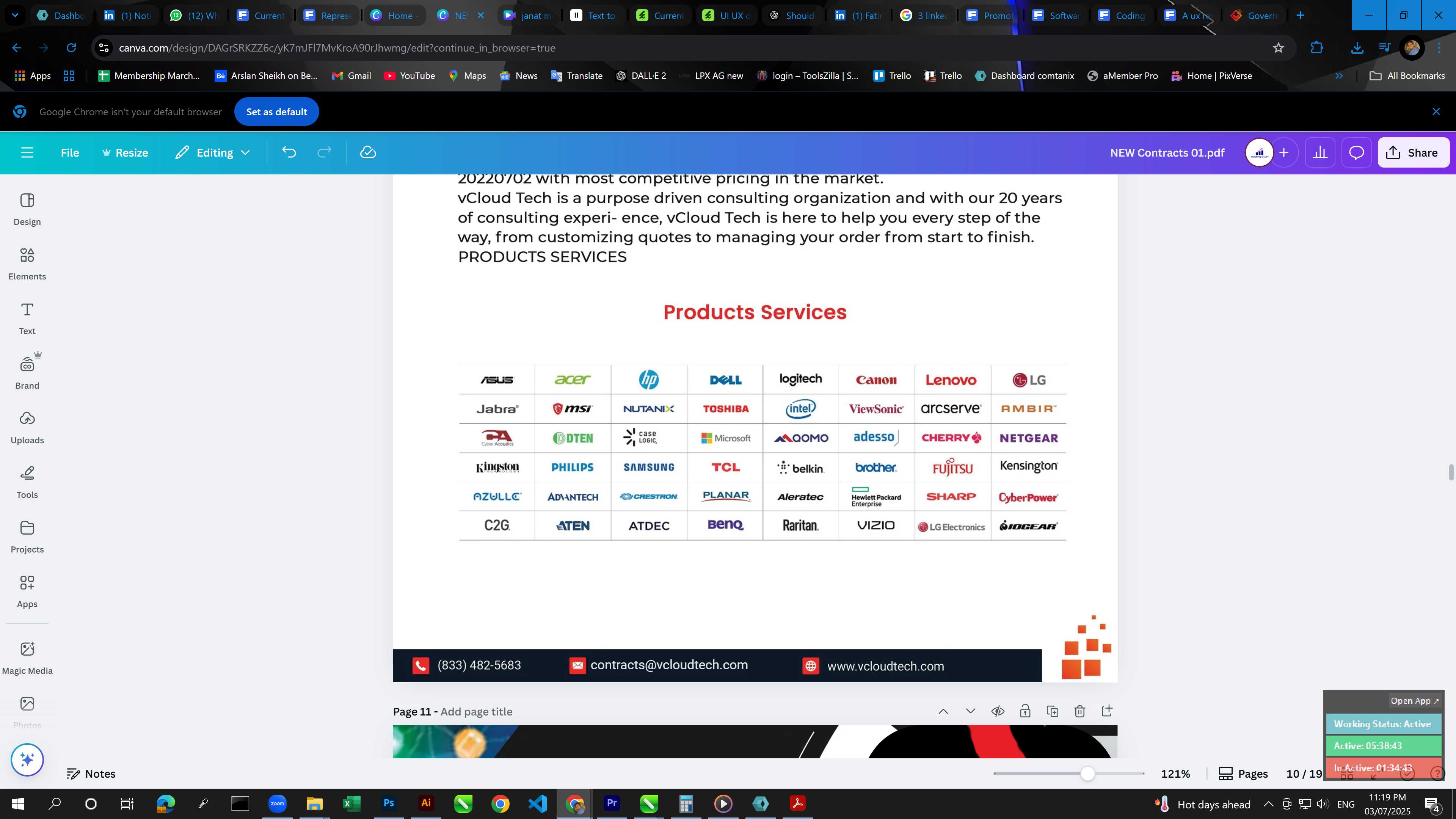
Task: Open the analytics bar chart icon
Action: tap(1320, 152)
